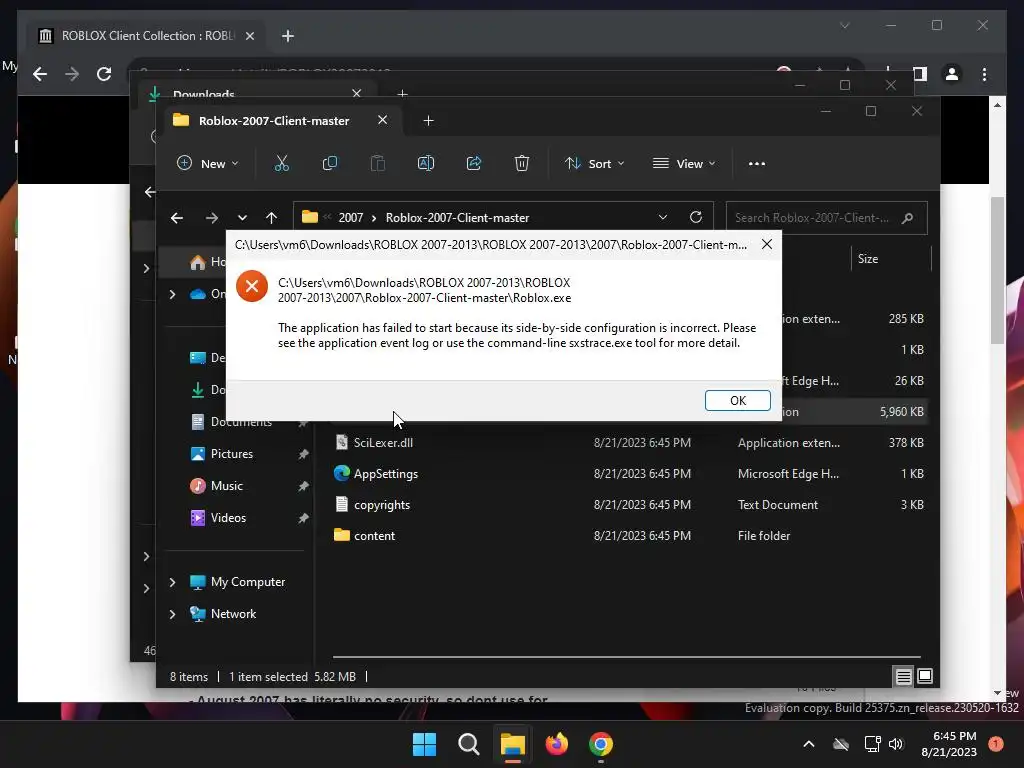This screenshot has height=768, width=1024.
Task: Go up one folder level
Action: [x=271, y=217]
